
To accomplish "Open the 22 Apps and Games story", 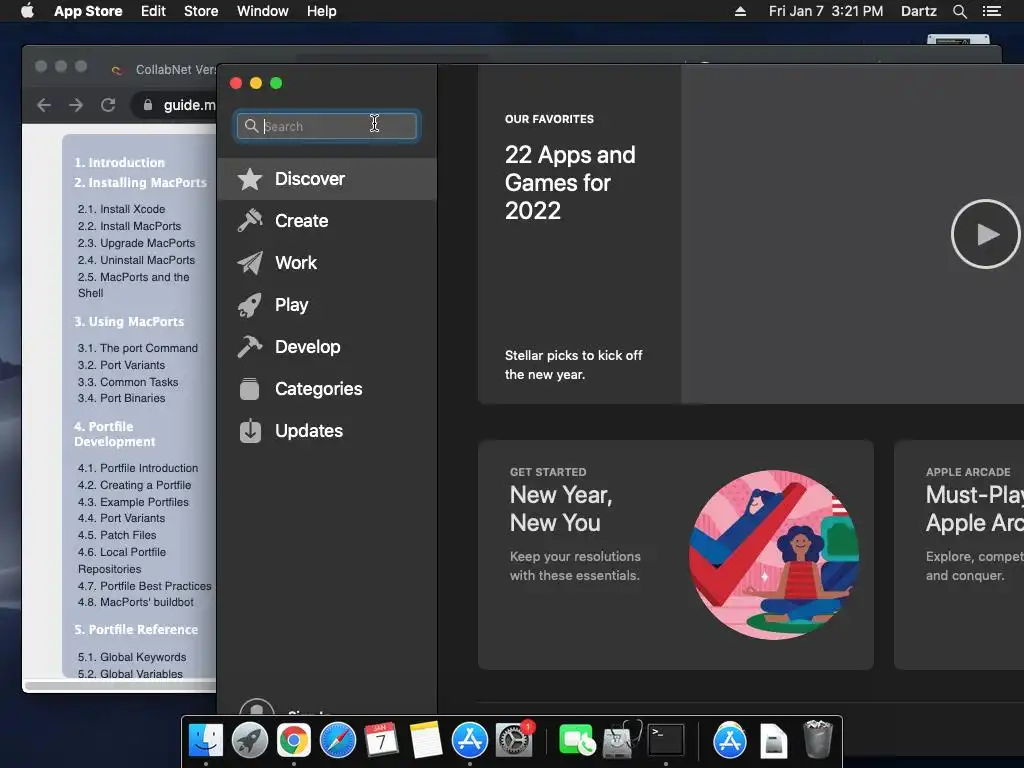I will [751, 234].
